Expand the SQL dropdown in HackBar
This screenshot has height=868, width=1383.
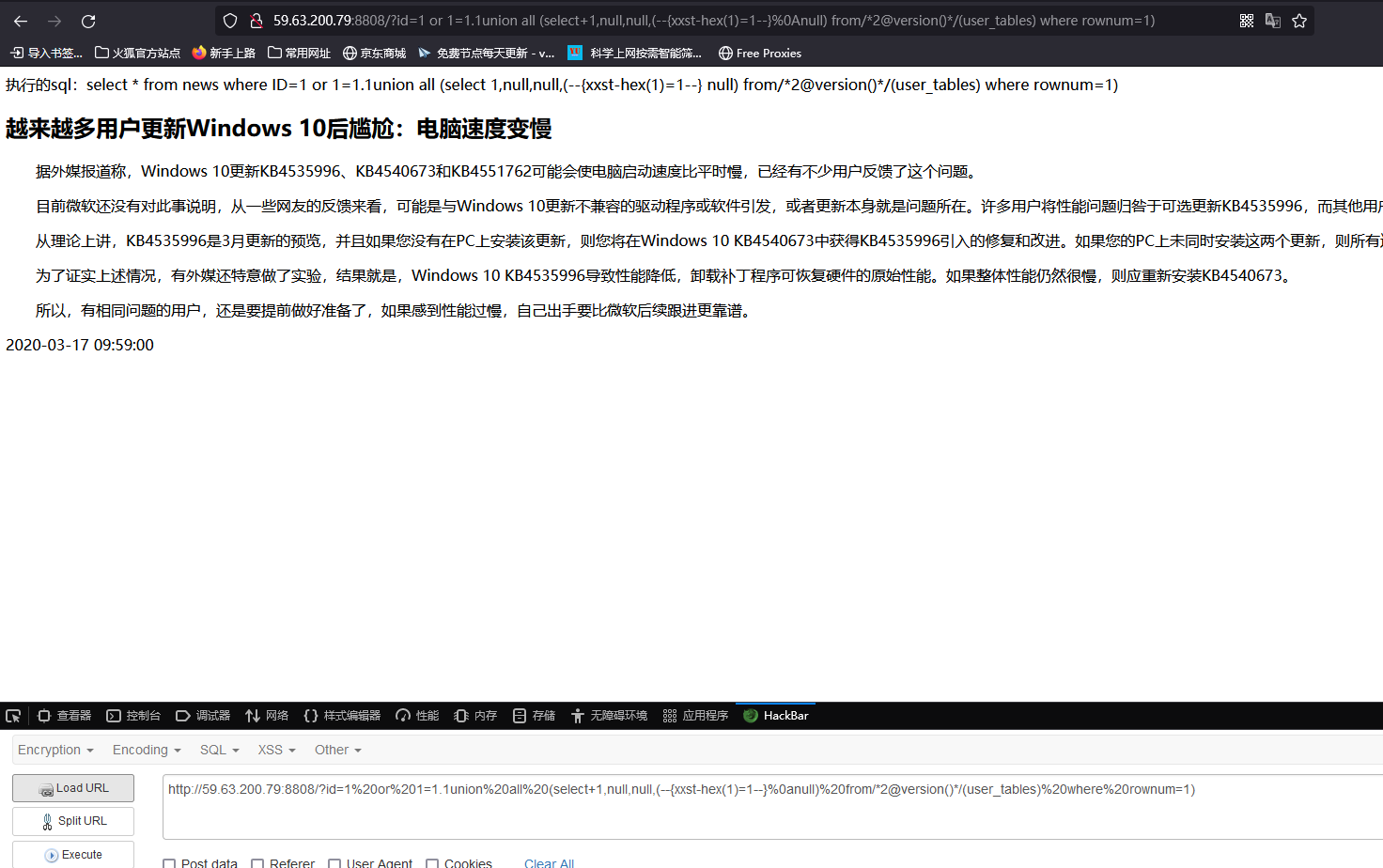[220, 750]
